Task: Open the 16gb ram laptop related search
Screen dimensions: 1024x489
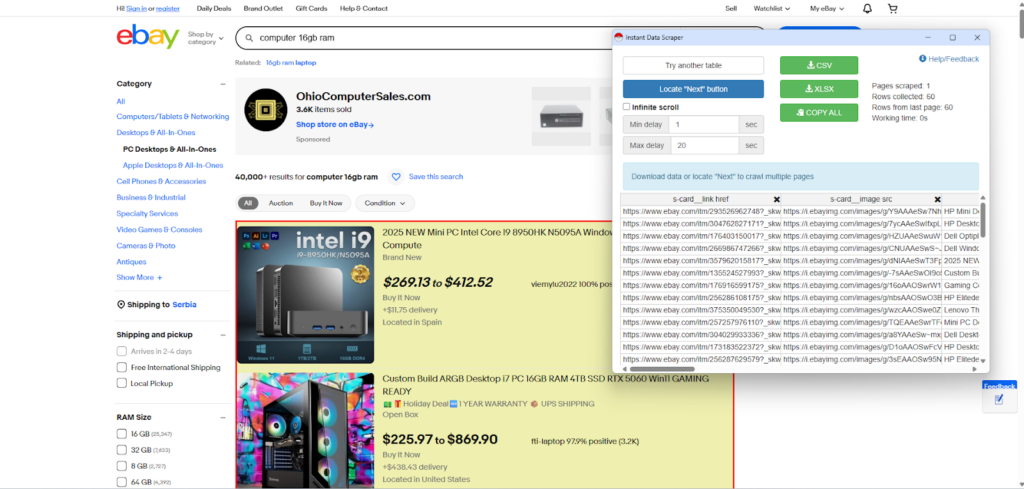Action: click(291, 63)
